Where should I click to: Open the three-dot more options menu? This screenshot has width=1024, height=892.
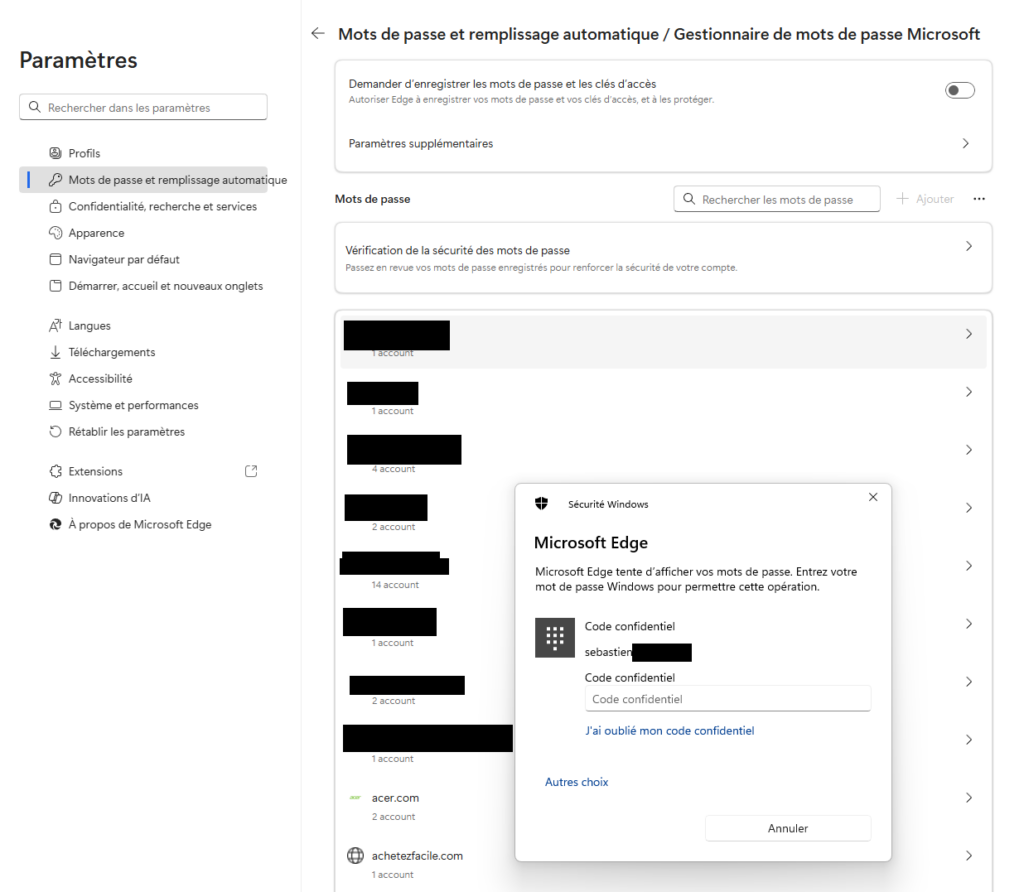(x=979, y=199)
